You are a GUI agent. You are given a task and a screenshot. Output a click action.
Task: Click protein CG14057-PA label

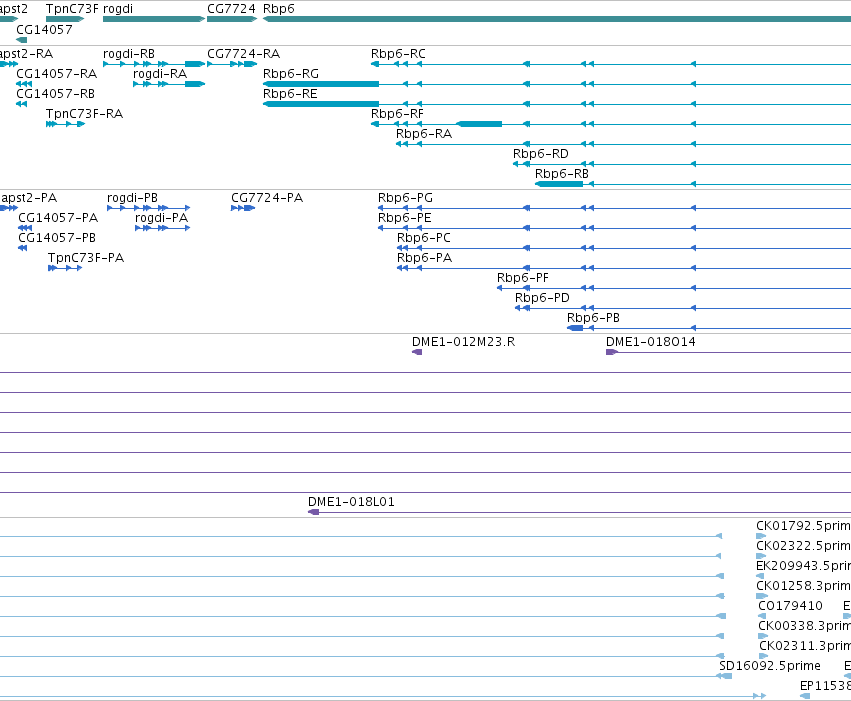click(58, 218)
